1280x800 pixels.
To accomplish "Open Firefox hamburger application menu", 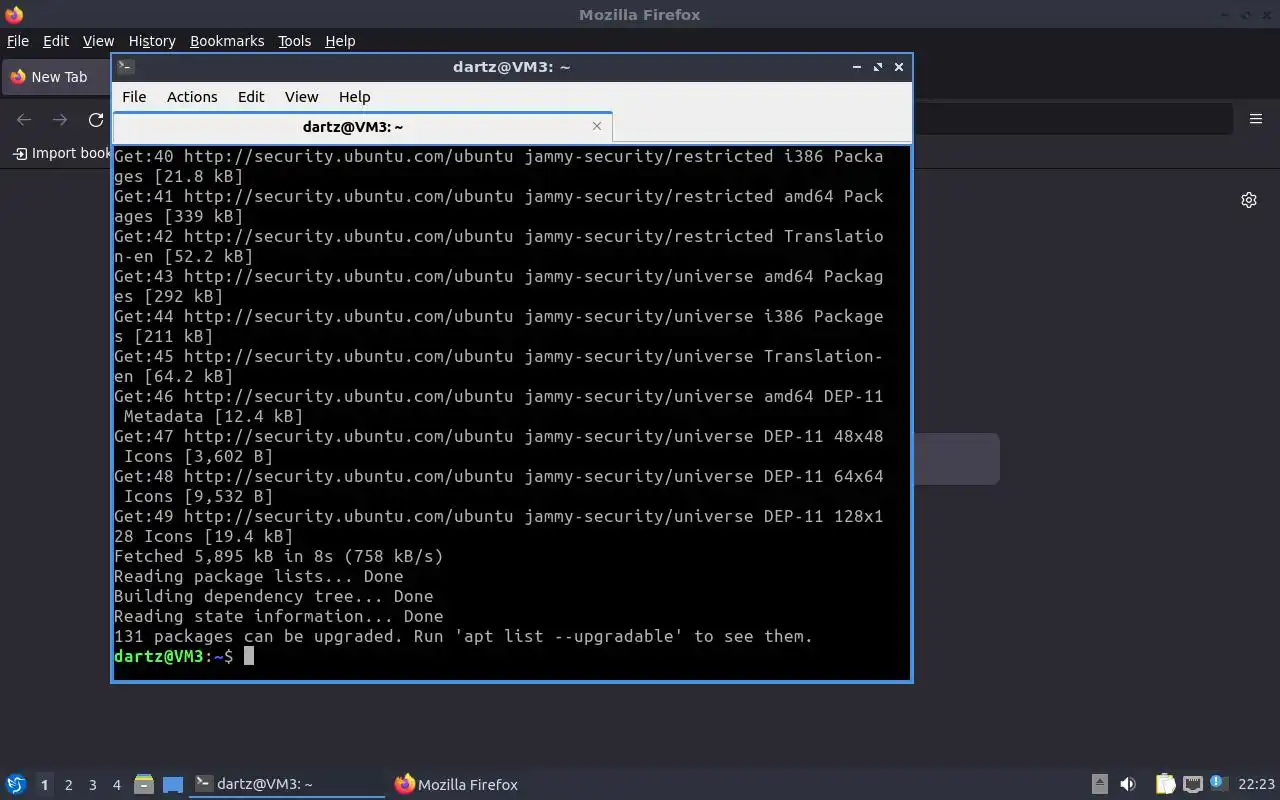I will (1256, 119).
